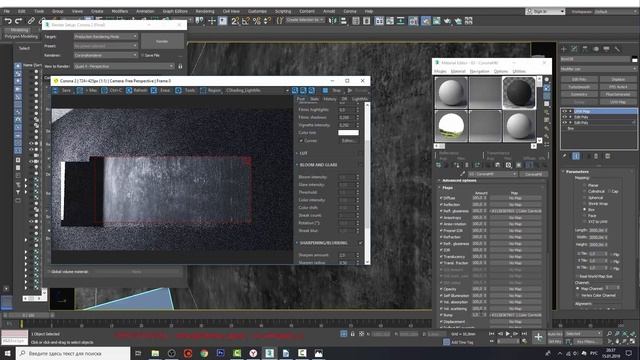Open the Modifier List dropdown
Viewport: 640px width, 360px height.
coord(598,69)
